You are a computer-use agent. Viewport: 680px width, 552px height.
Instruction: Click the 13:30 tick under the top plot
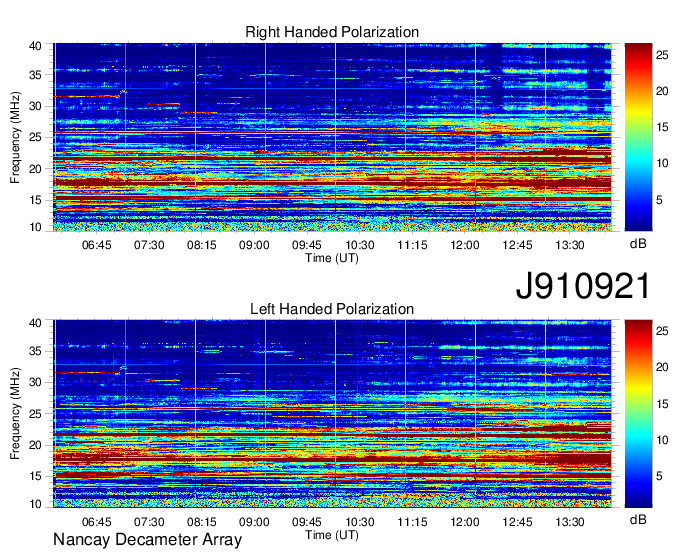click(x=570, y=245)
